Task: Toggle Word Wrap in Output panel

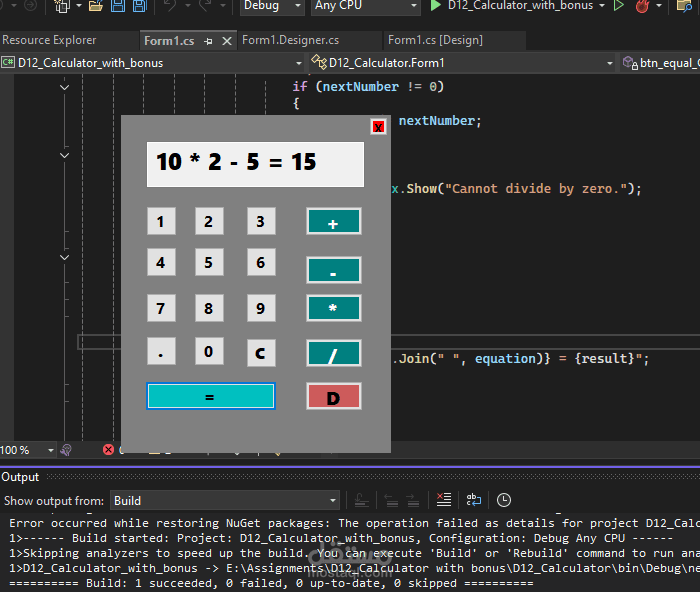Action: 474,500
